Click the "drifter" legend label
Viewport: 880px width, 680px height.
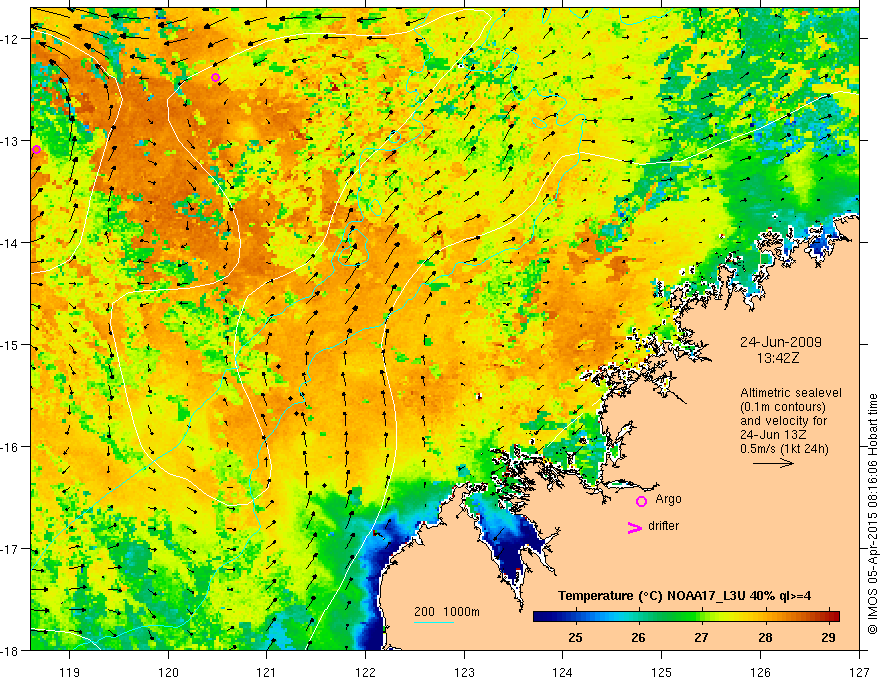click(x=663, y=526)
